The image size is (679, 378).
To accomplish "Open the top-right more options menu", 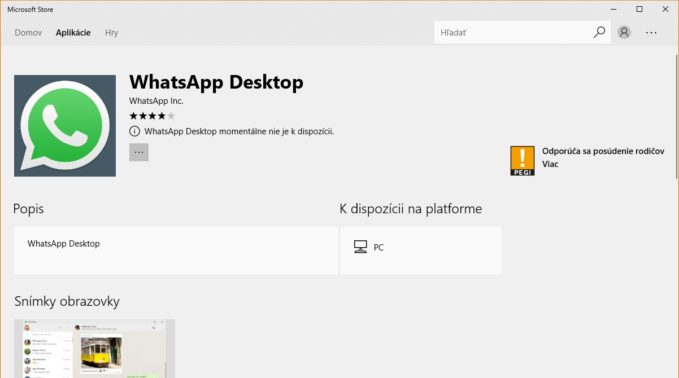I will point(651,32).
